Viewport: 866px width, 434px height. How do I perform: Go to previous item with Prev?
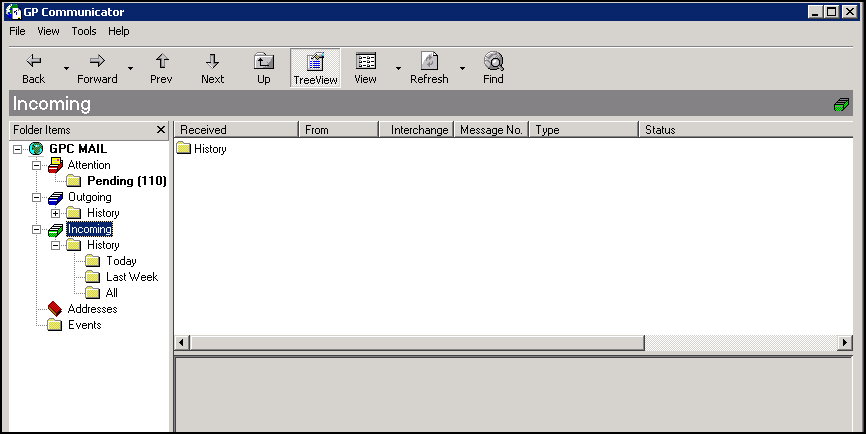(161, 62)
